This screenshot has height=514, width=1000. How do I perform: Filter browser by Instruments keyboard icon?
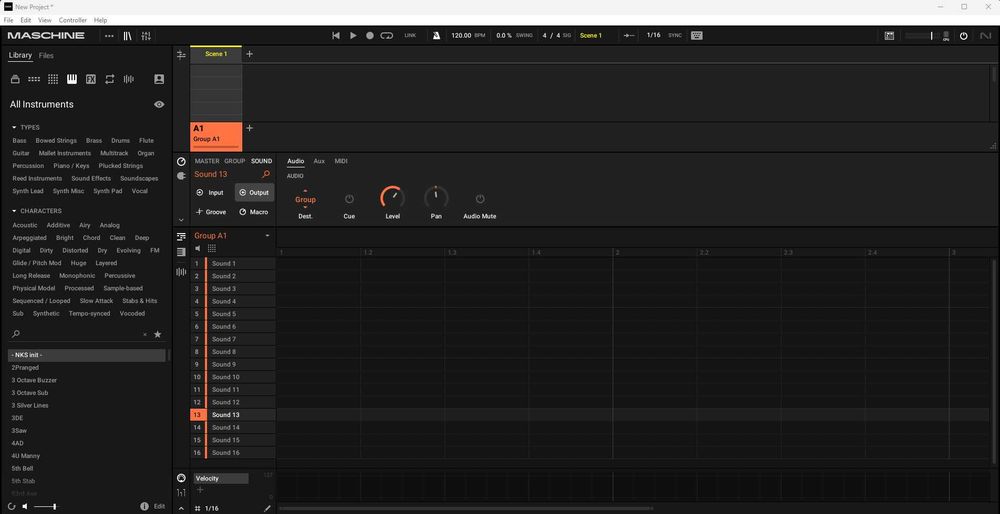click(72, 79)
